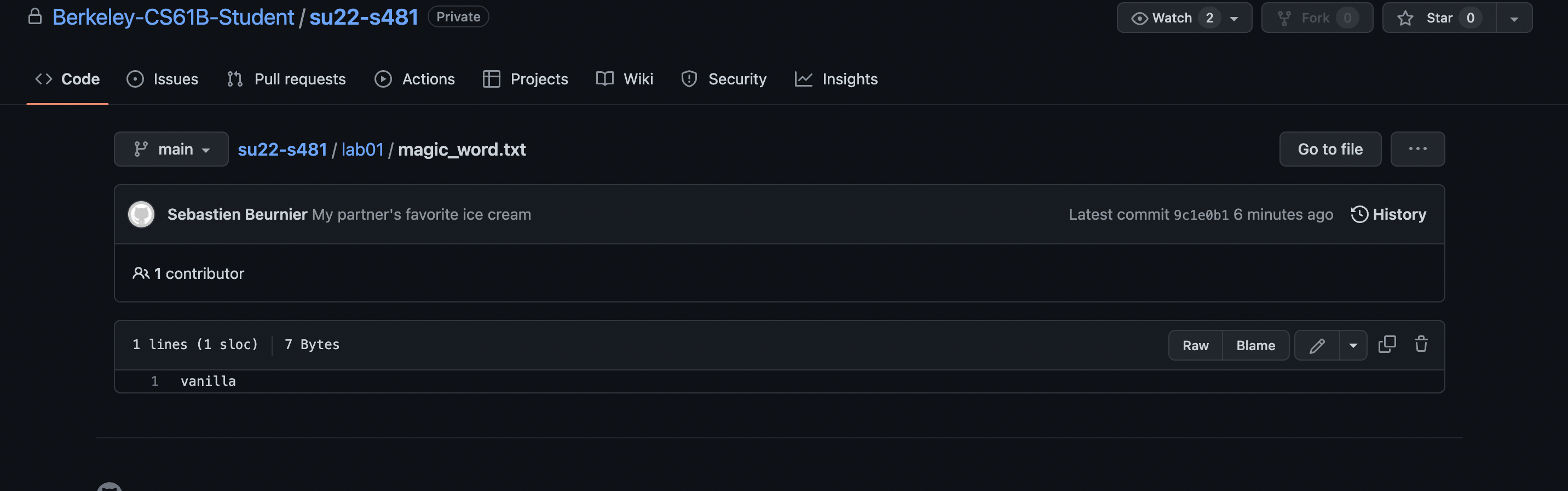Click the Raw button
Viewport: 1568px width, 491px height.
click(1196, 345)
